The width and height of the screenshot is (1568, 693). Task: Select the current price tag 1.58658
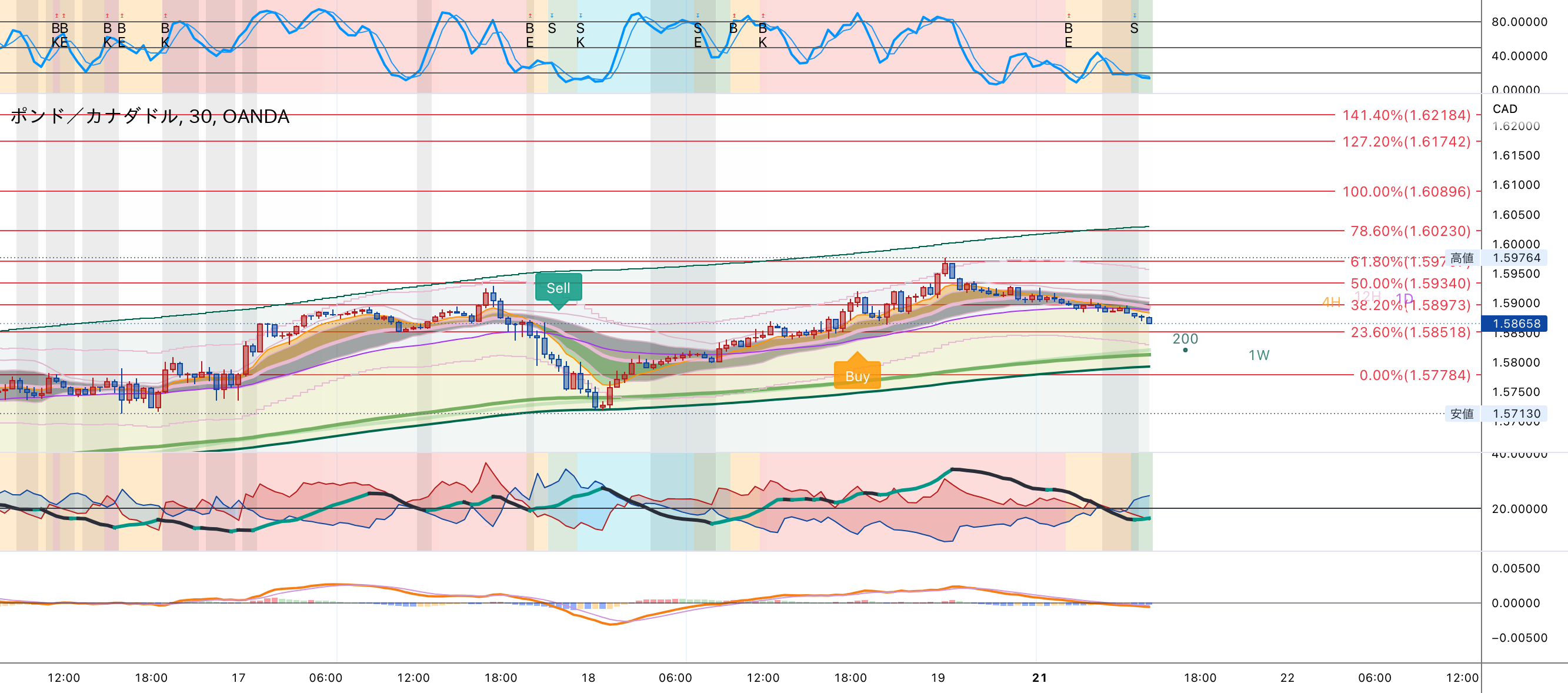[1516, 324]
